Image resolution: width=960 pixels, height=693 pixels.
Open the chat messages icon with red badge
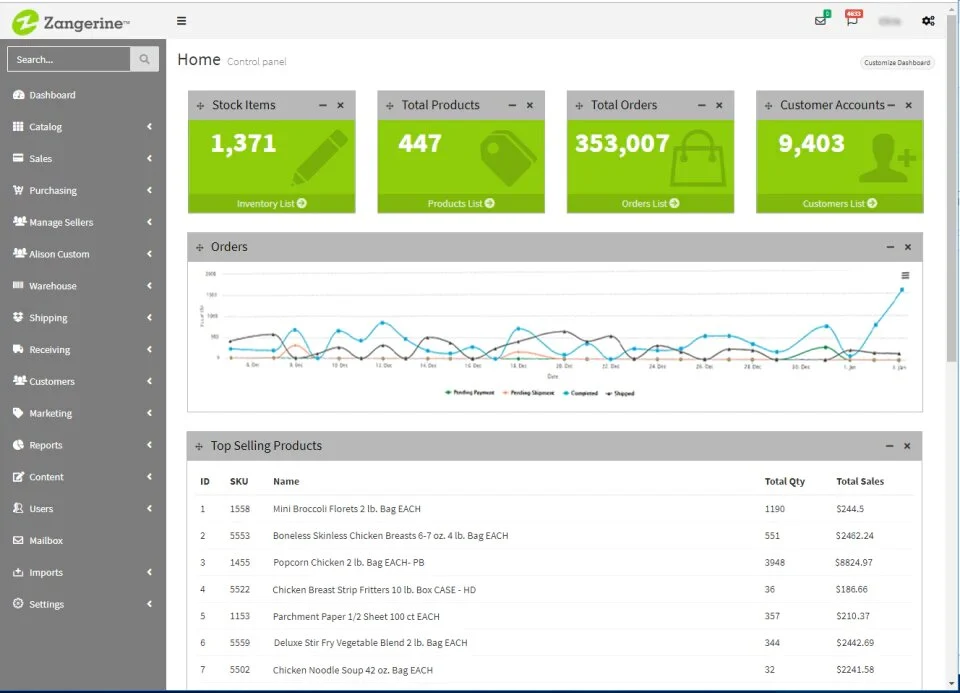852,20
